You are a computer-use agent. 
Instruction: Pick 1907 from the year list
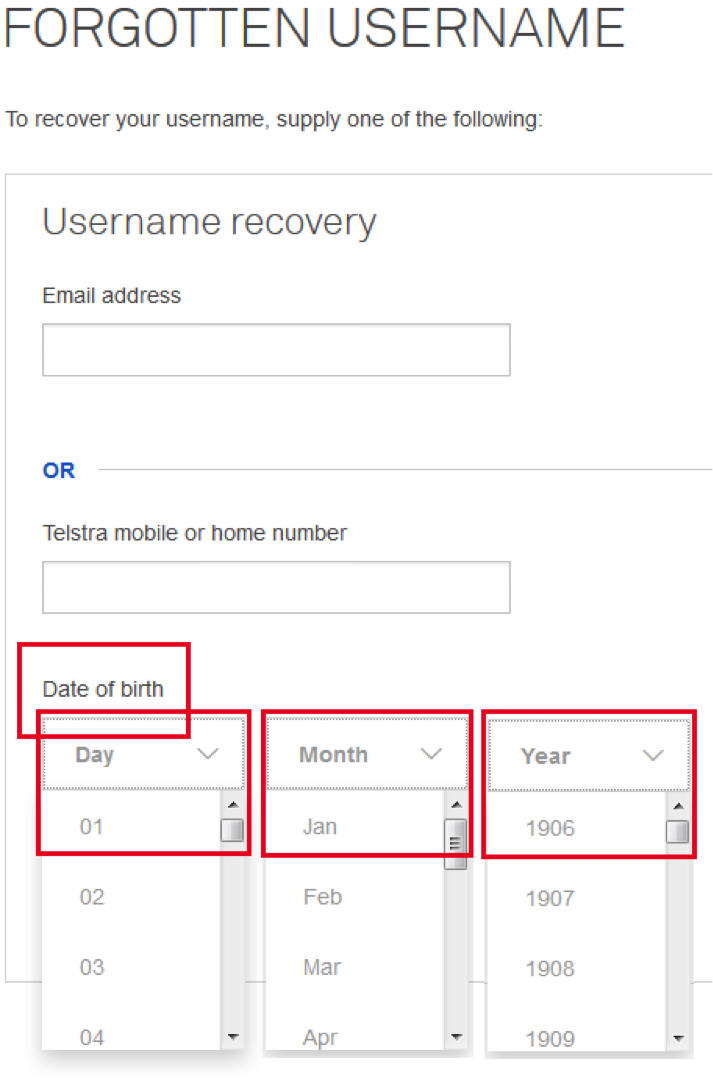(x=550, y=898)
